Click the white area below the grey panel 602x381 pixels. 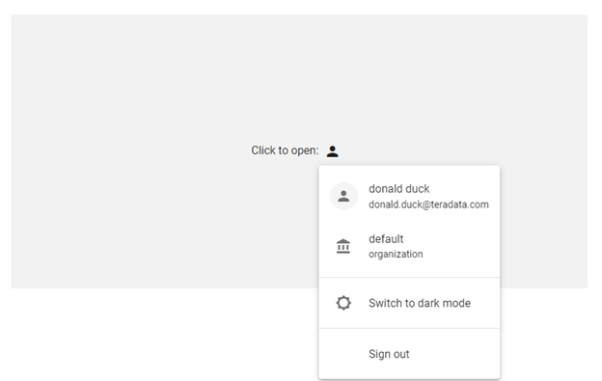point(154,334)
